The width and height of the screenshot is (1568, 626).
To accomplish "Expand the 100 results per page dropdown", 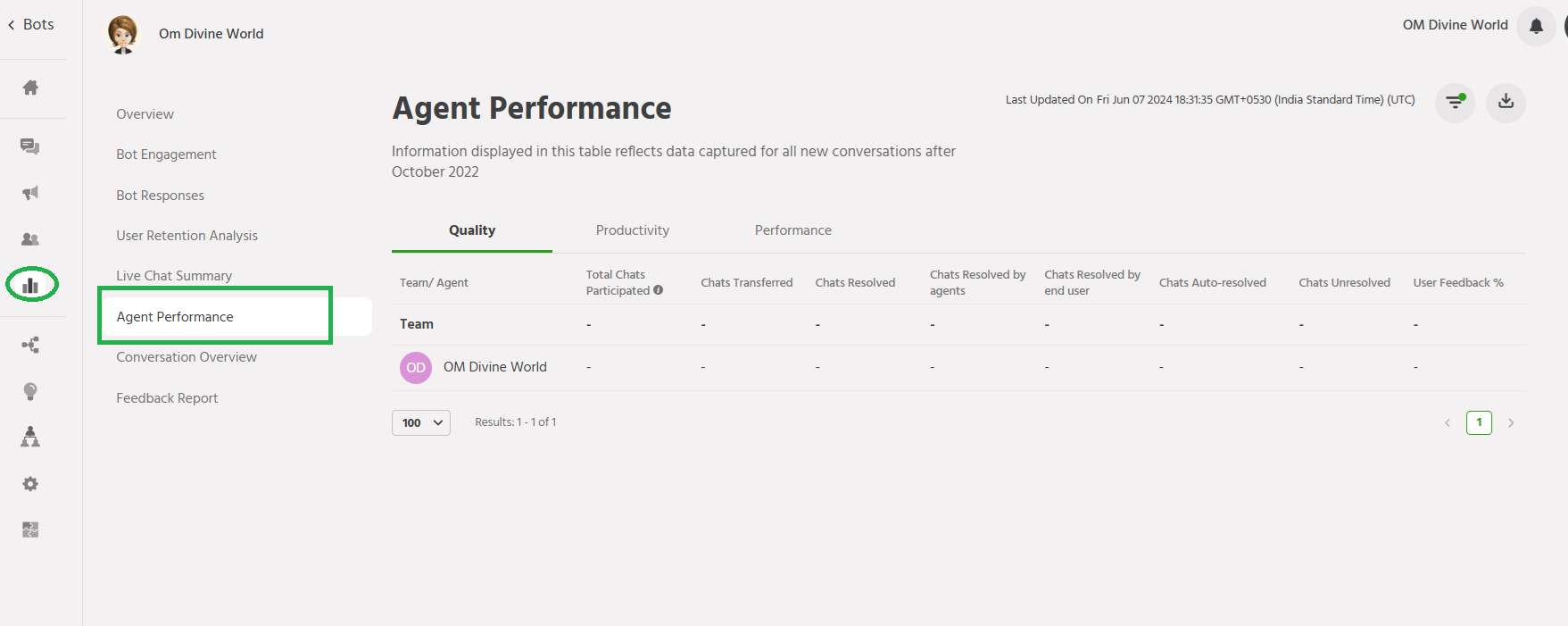I will [421, 422].
